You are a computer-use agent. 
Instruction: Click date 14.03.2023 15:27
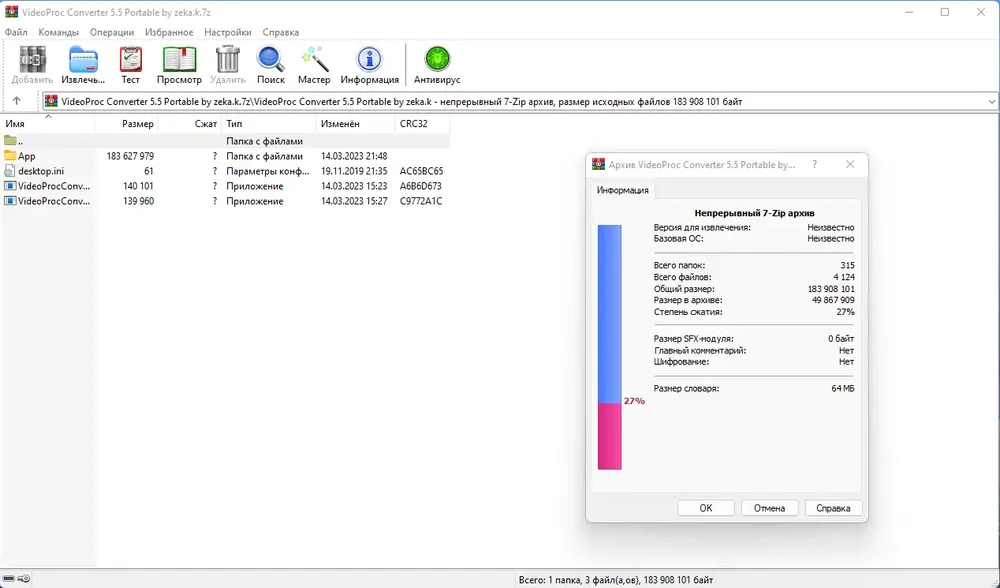354,201
